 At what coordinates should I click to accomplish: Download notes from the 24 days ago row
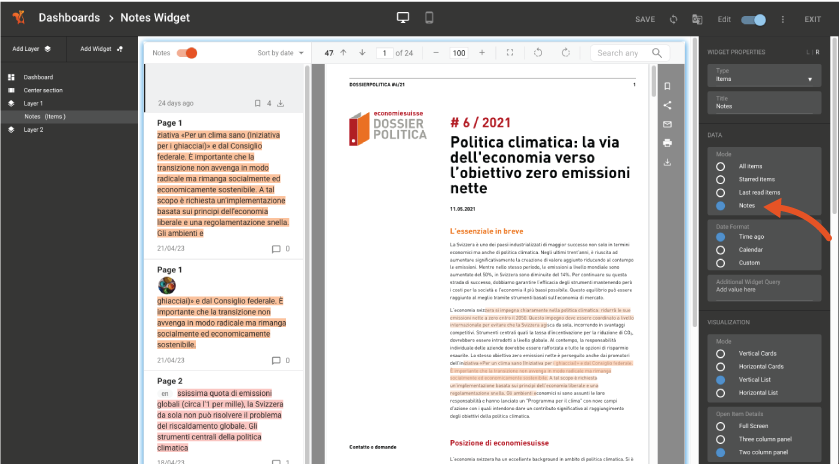point(280,103)
